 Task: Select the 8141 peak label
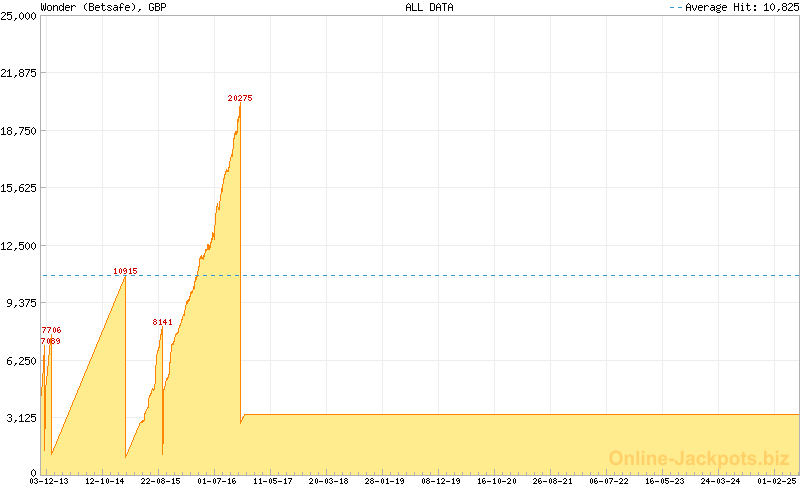click(163, 322)
